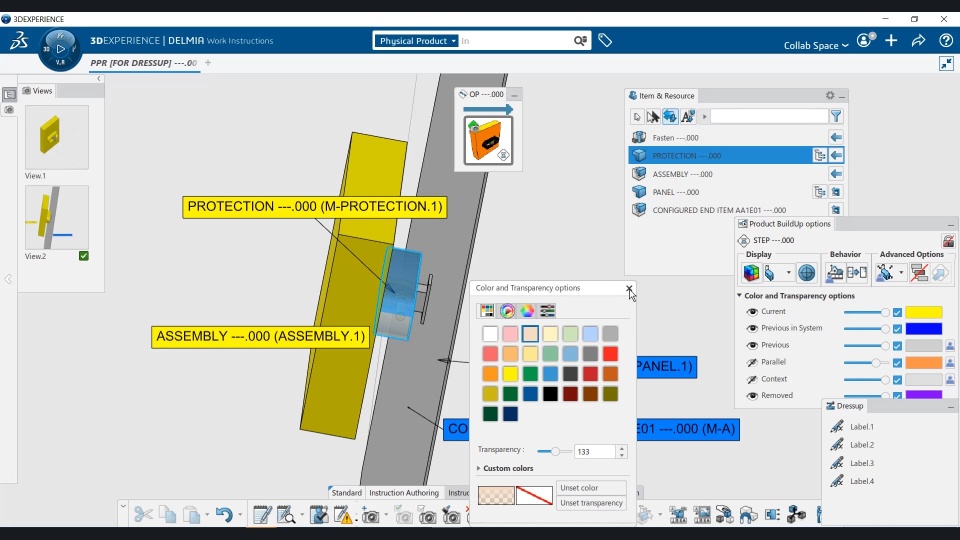The width and height of the screenshot is (960, 540).
Task: Adjust the Transparency slider
Action: 554,452
